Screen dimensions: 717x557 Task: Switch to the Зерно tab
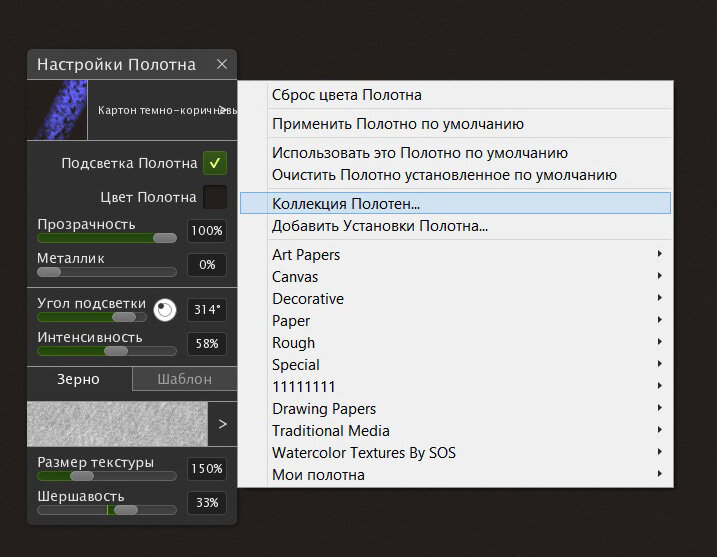tap(79, 379)
